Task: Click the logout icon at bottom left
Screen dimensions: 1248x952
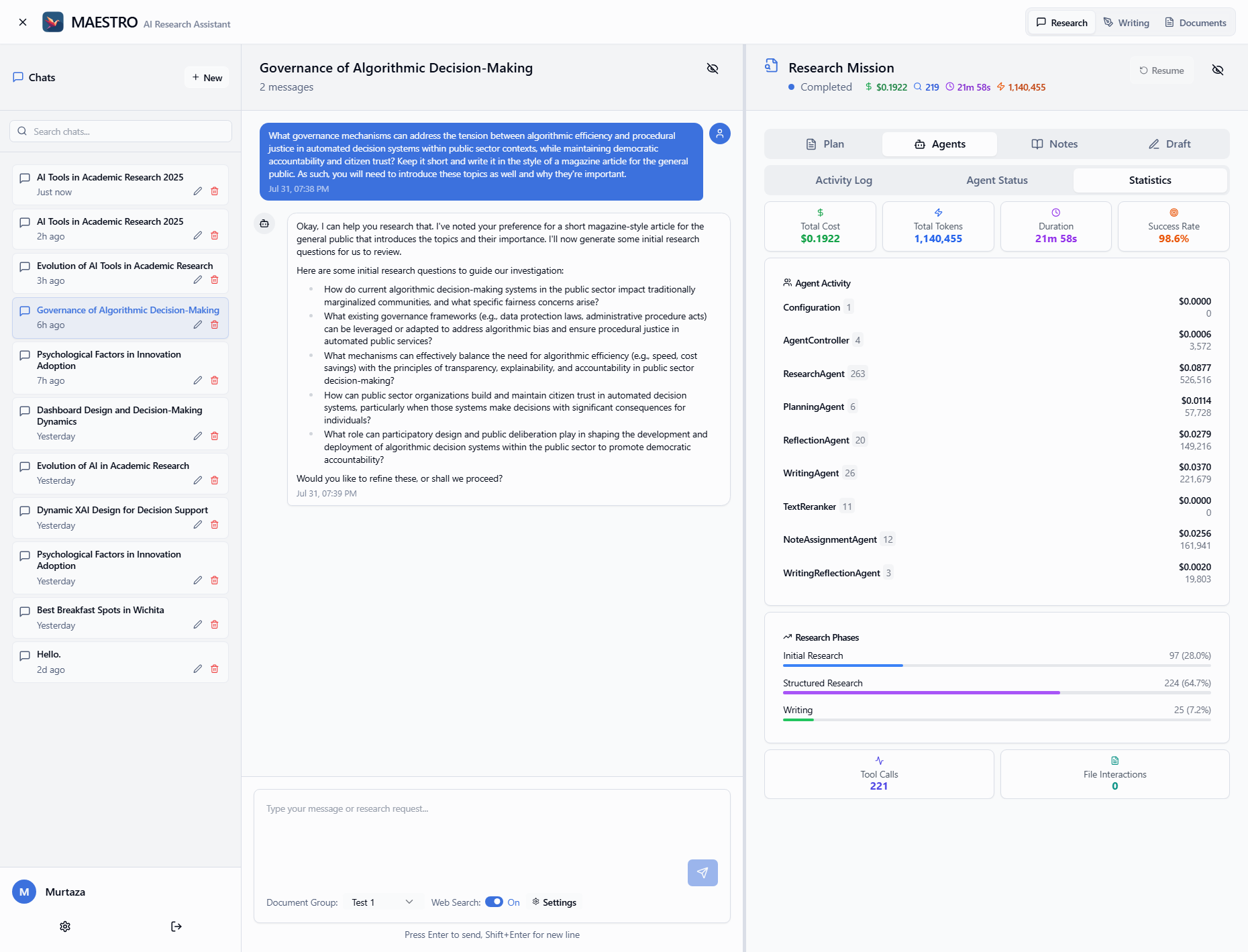Action: pos(176,927)
